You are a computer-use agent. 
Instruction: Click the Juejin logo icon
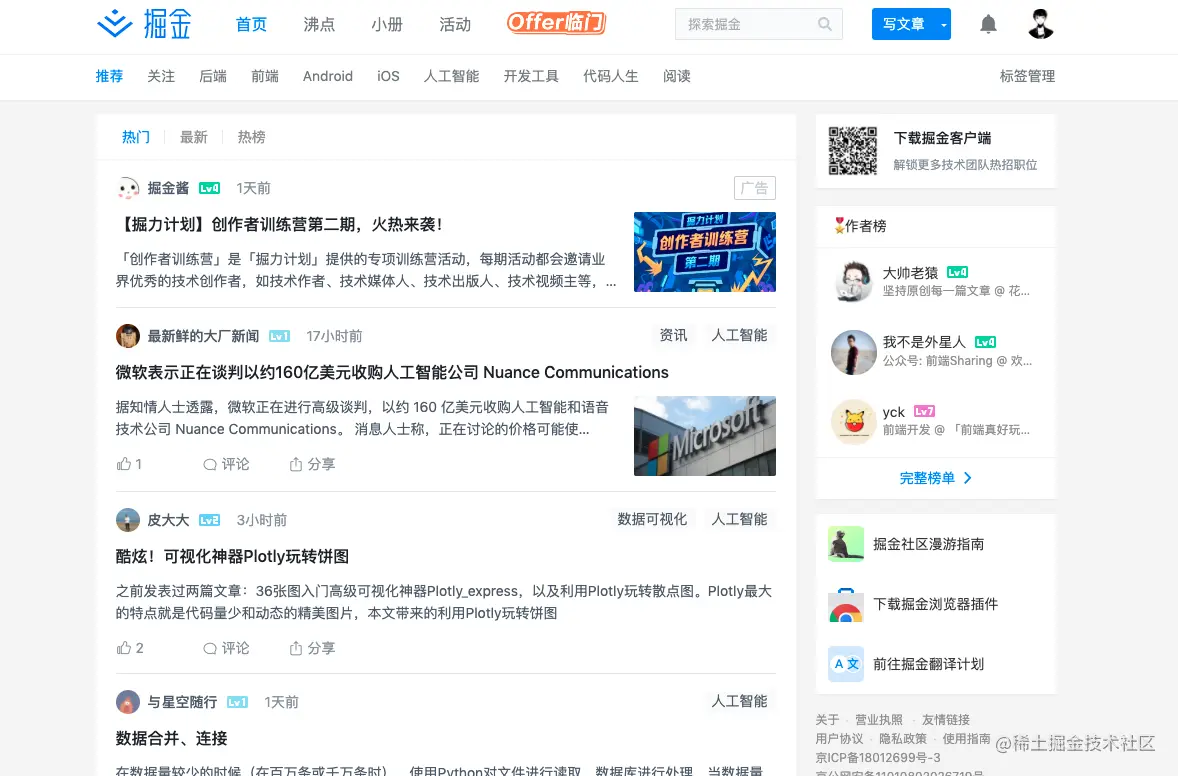point(115,23)
